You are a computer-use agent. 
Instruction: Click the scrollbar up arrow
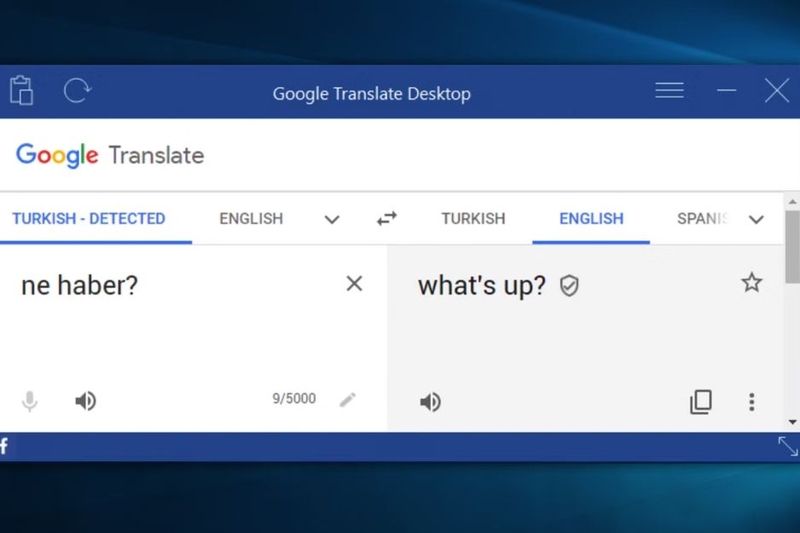(x=792, y=202)
